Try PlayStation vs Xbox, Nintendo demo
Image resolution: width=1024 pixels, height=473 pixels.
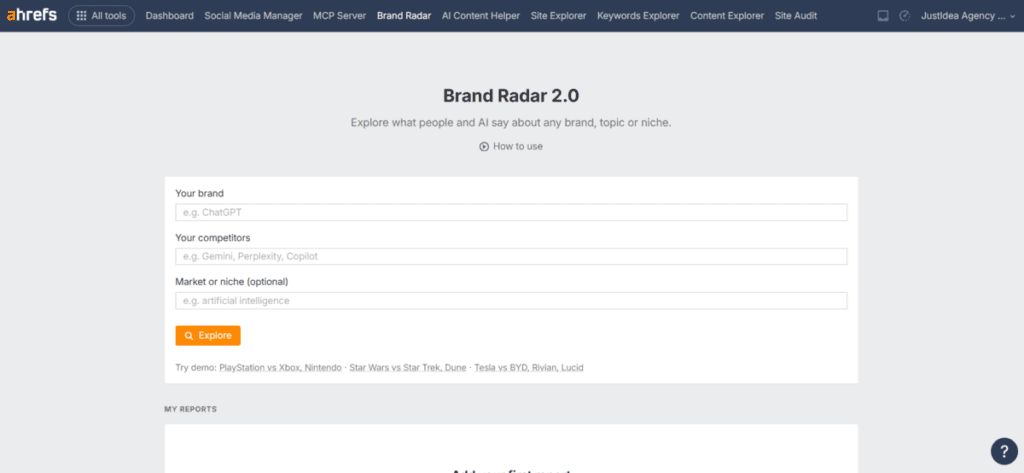click(x=281, y=368)
